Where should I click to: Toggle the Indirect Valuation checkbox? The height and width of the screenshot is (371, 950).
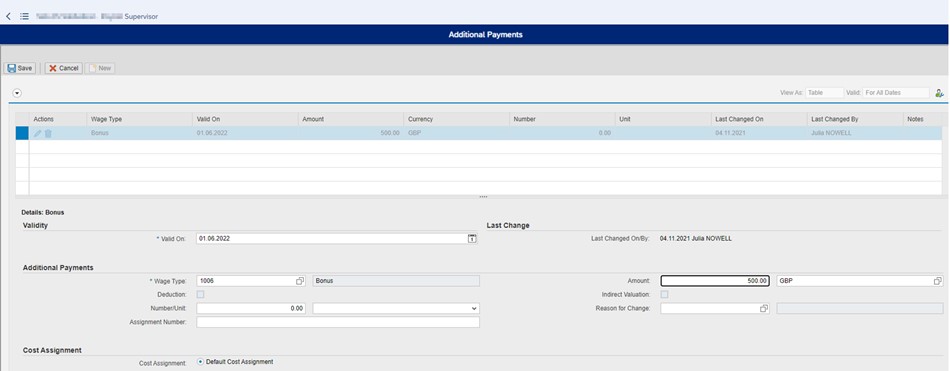coord(665,295)
